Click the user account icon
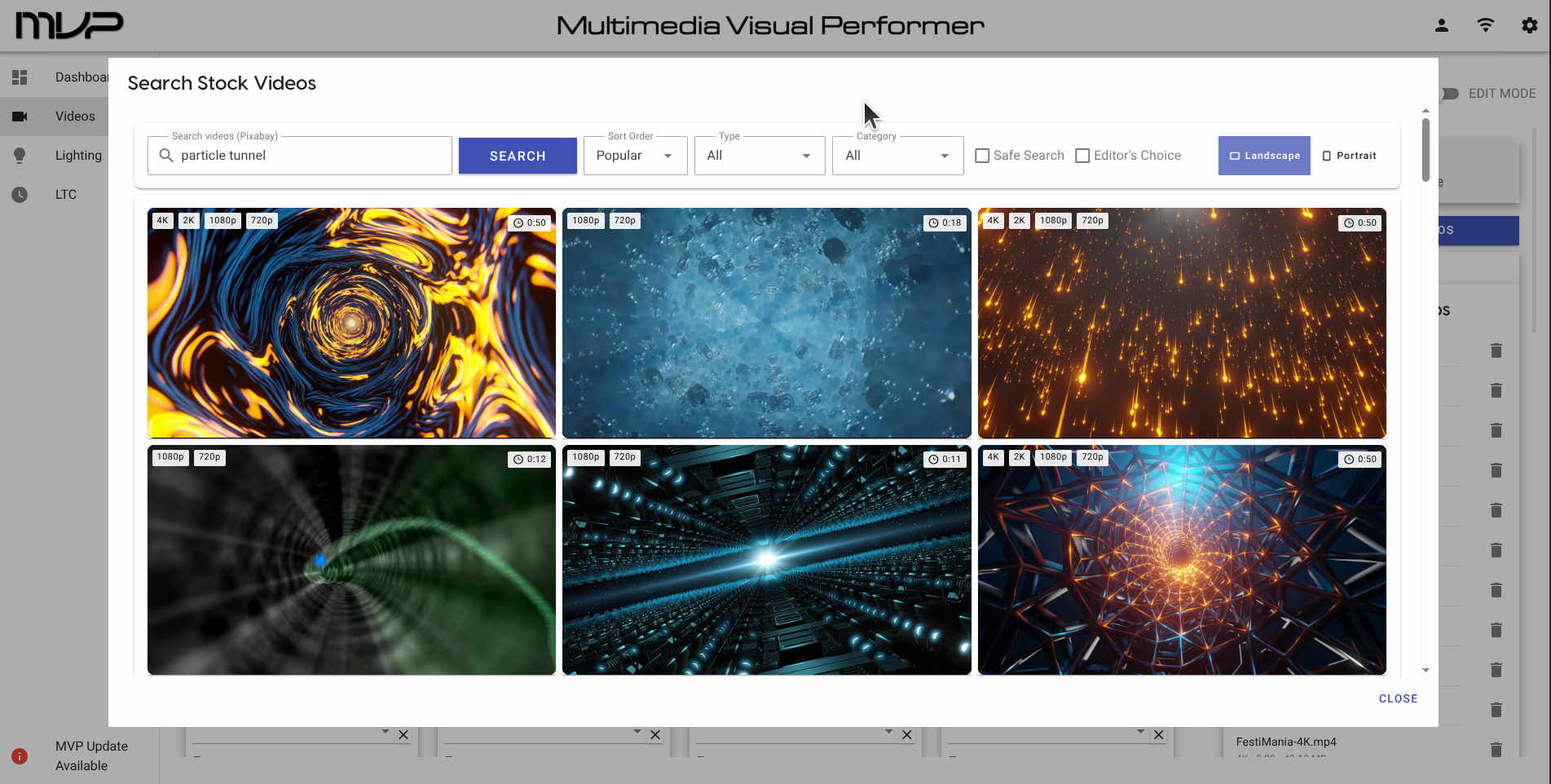Viewport: 1551px width, 784px height. click(x=1441, y=25)
